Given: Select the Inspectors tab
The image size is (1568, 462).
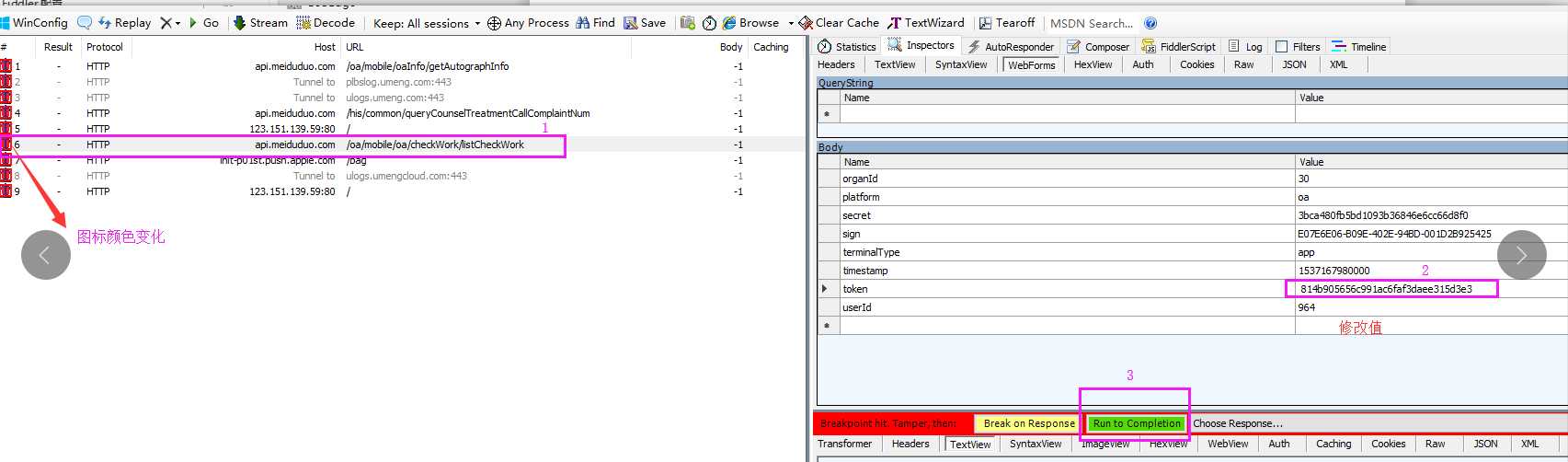Looking at the screenshot, I should click(921, 45).
